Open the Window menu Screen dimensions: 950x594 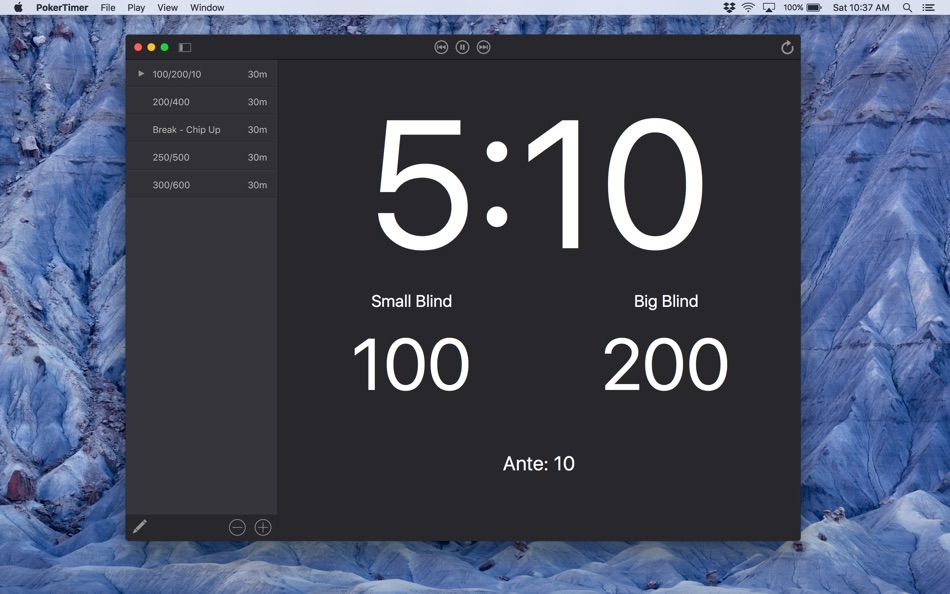(206, 7)
